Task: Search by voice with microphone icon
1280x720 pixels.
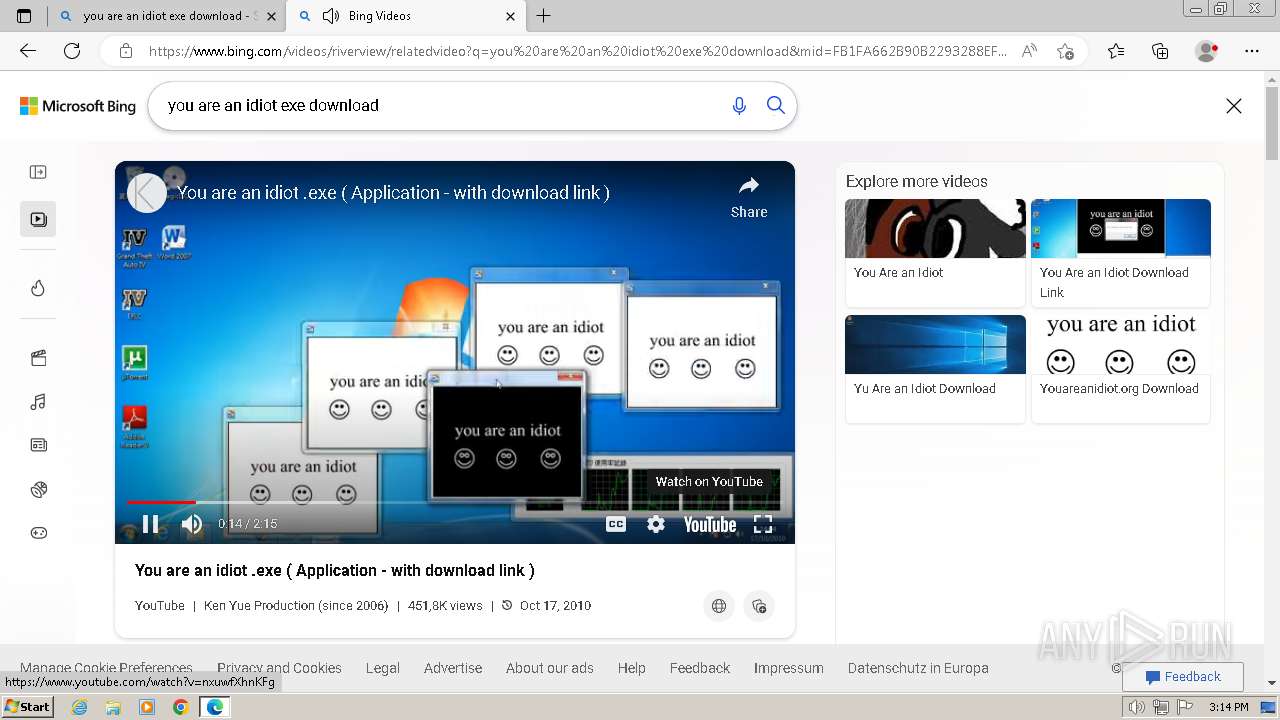Action: (x=739, y=105)
